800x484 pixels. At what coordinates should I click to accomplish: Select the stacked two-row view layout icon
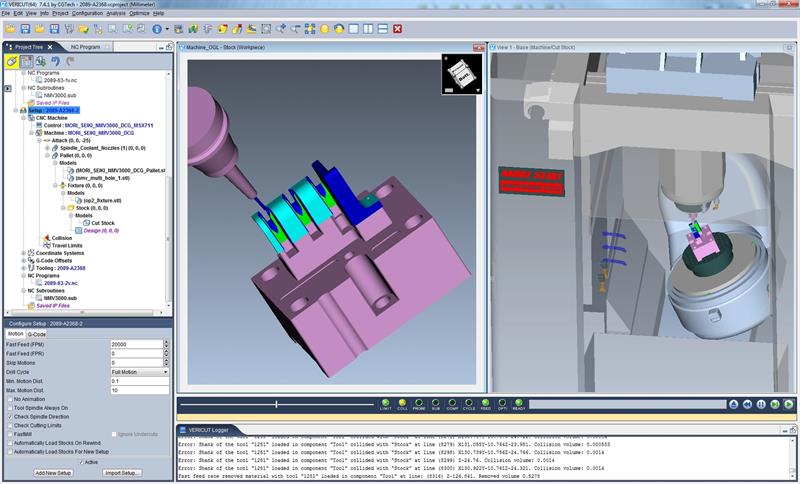point(383,29)
